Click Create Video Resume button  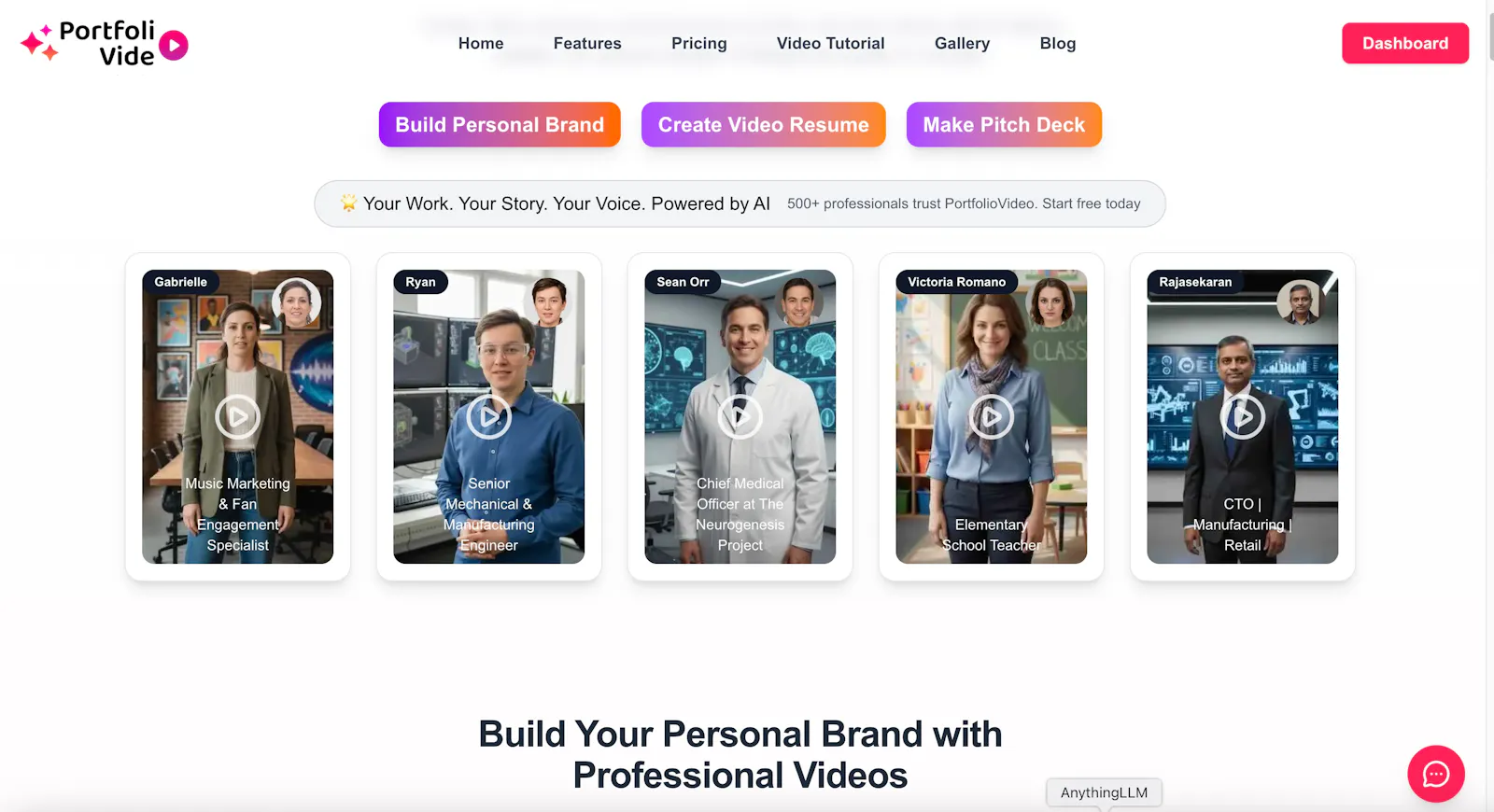tap(764, 124)
